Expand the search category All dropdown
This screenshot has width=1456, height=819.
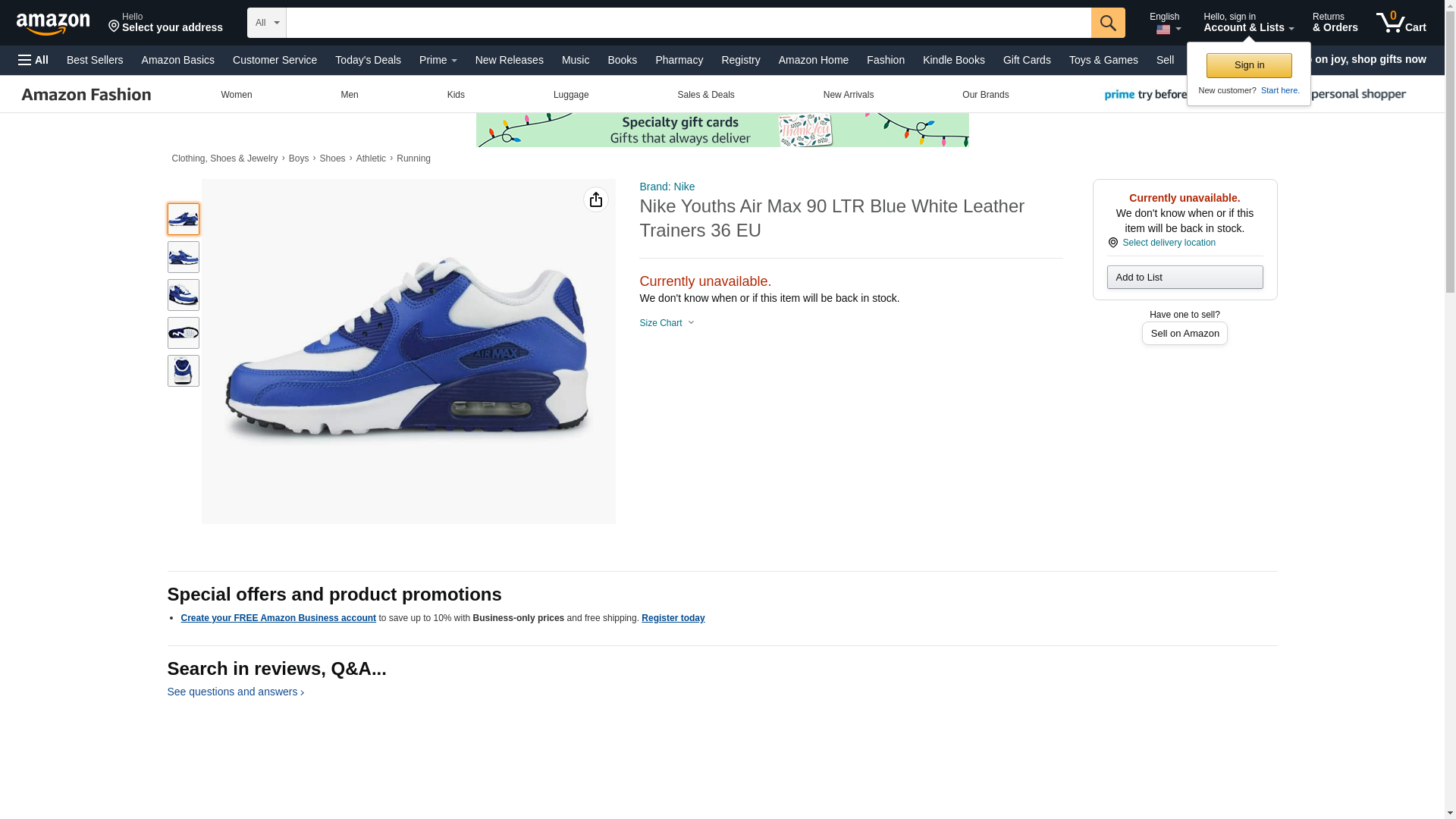(266, 23)
